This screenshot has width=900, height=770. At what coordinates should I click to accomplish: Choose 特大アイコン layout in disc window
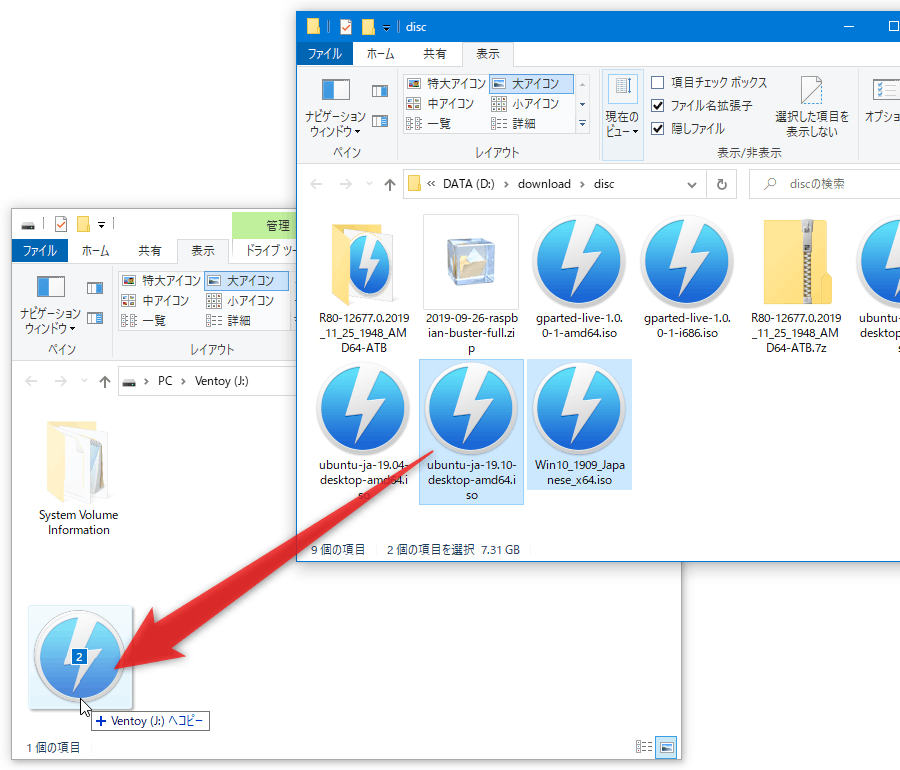coord(446,84)
